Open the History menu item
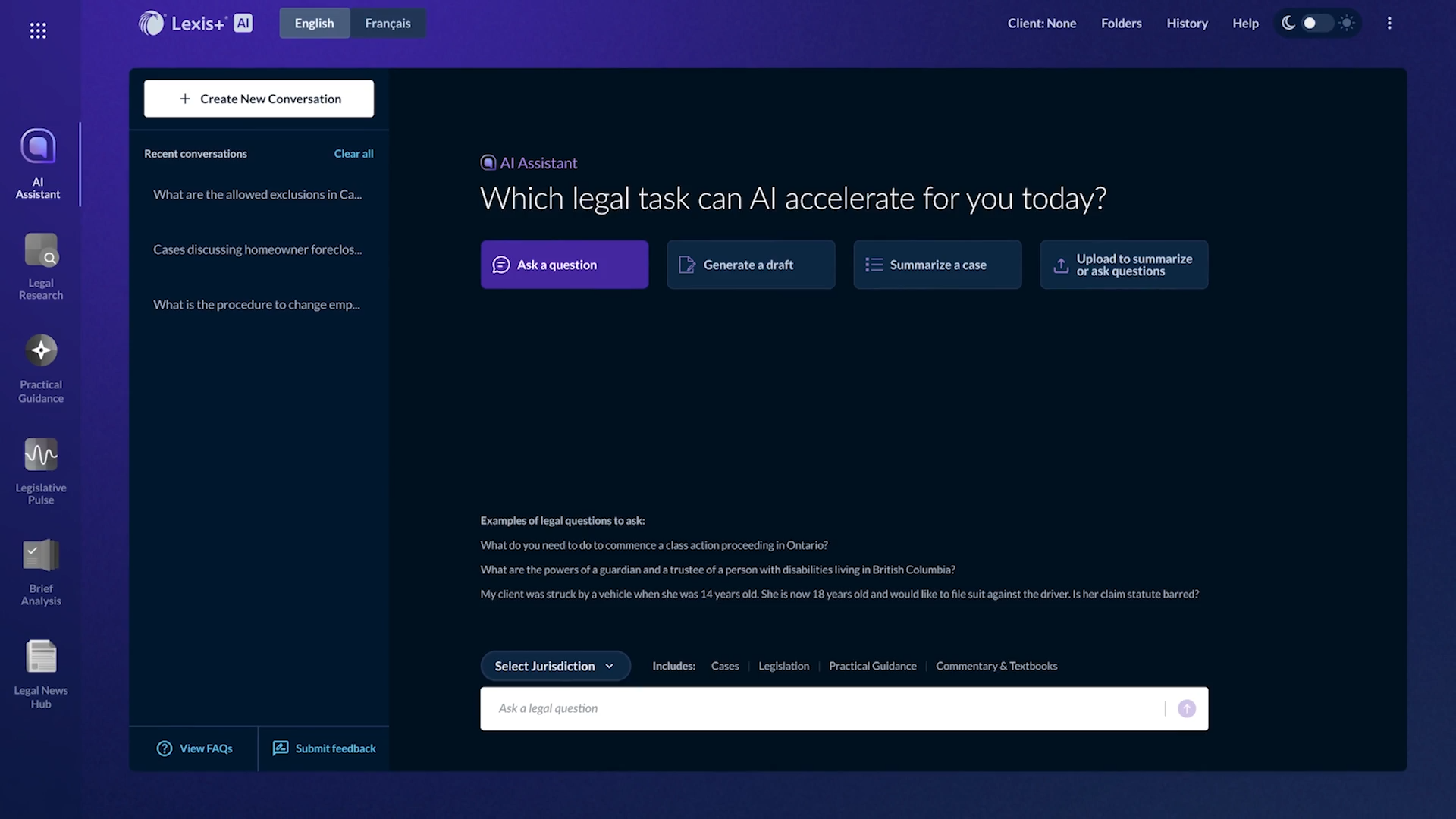The image size is (1456, 819). 1187,24
